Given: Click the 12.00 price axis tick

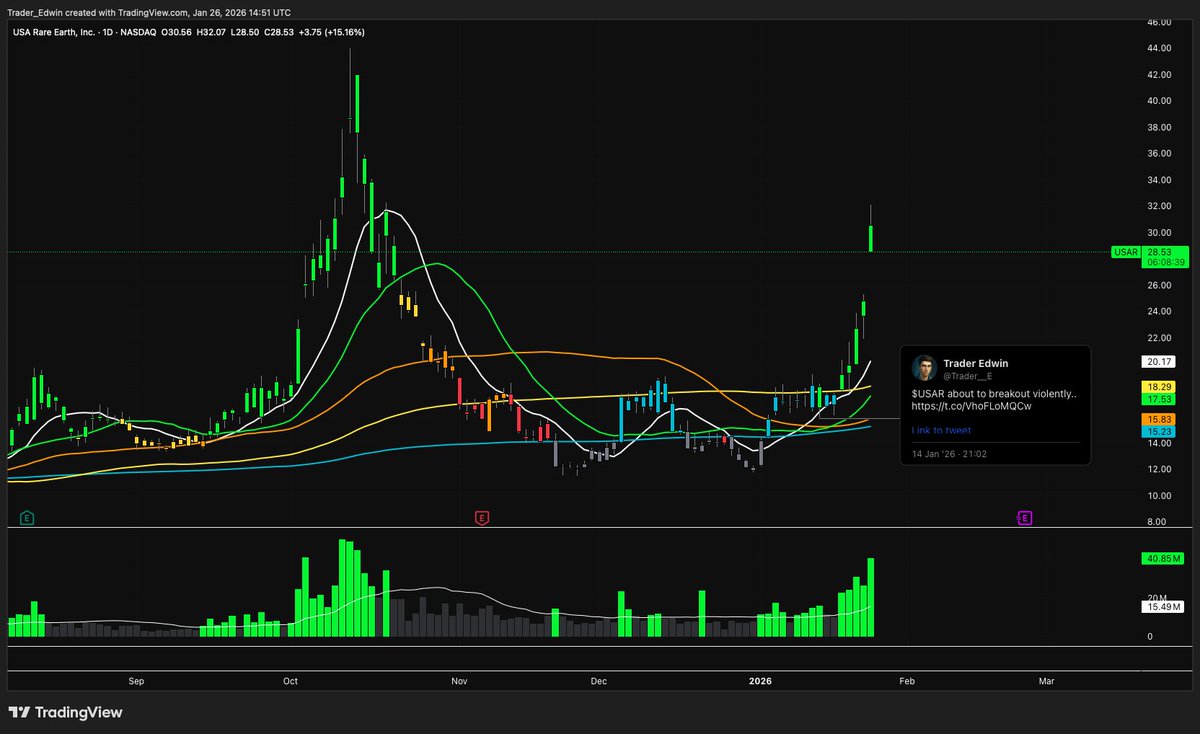Looking at the screenshot, I should pyautogui.click(x=1159, y=470).
